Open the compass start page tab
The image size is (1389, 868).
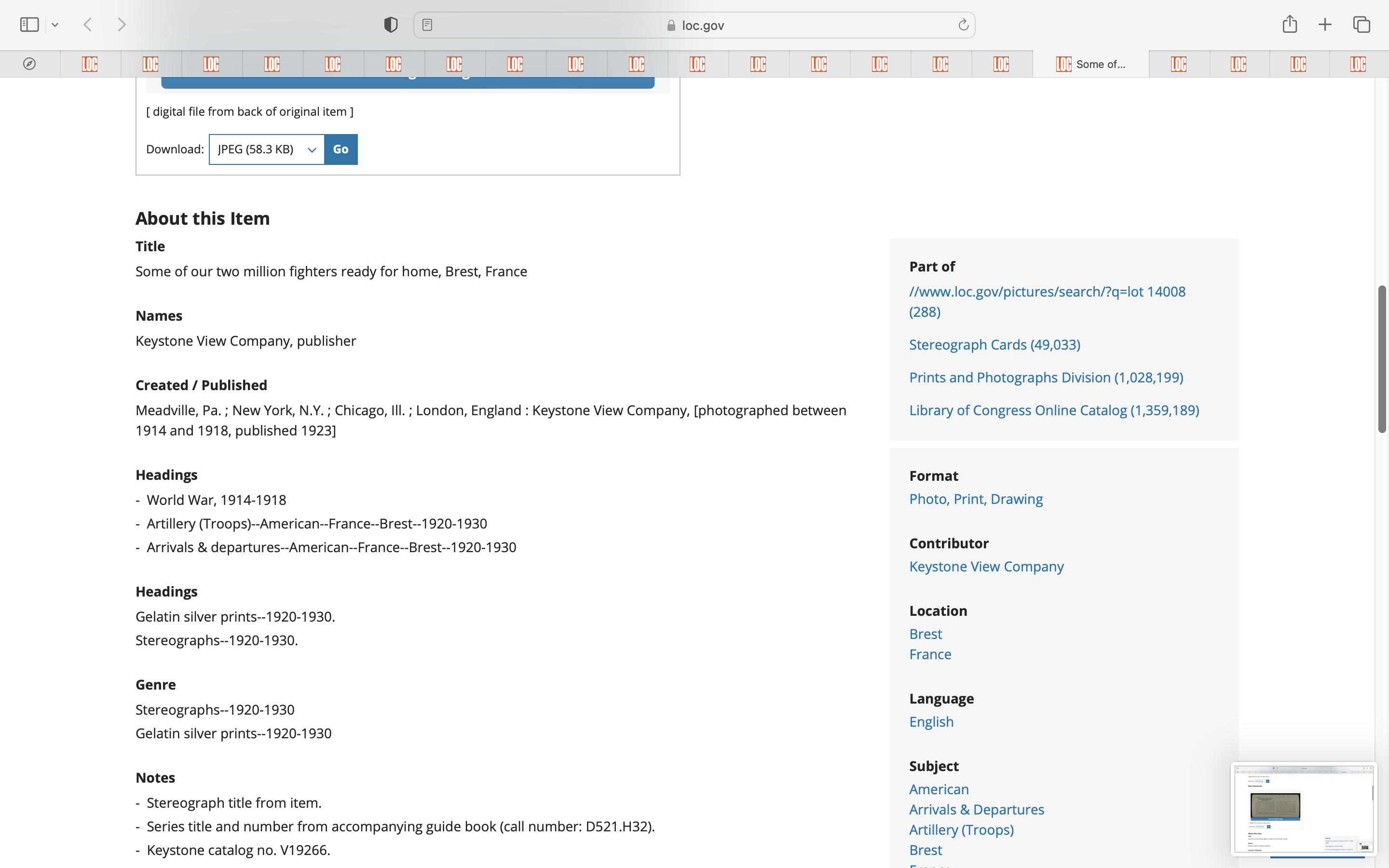point(29,64)
